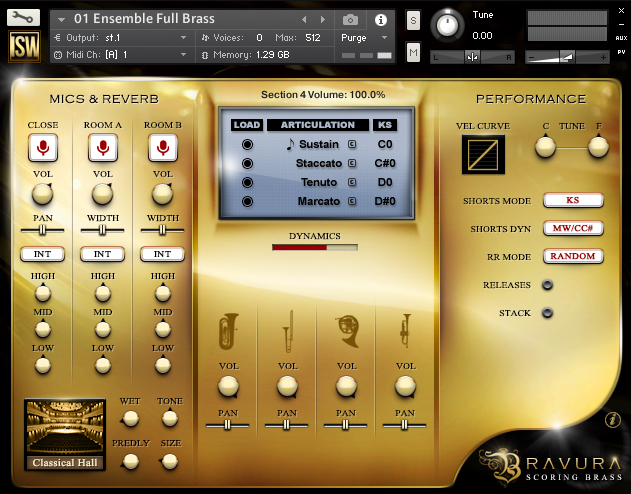This screenshot has width=631, height=494.
Task: Click the Shorts Mode KS button
Action: [572, 200]
